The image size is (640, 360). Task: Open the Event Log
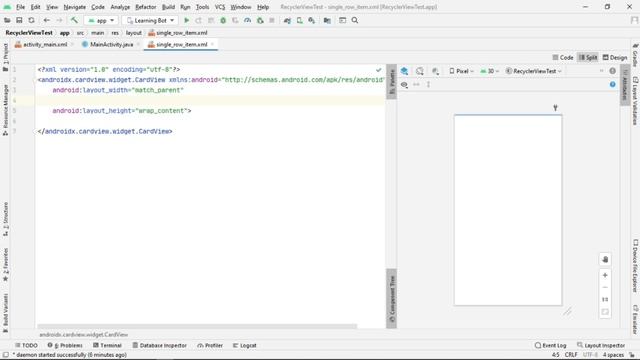(550, 345)
